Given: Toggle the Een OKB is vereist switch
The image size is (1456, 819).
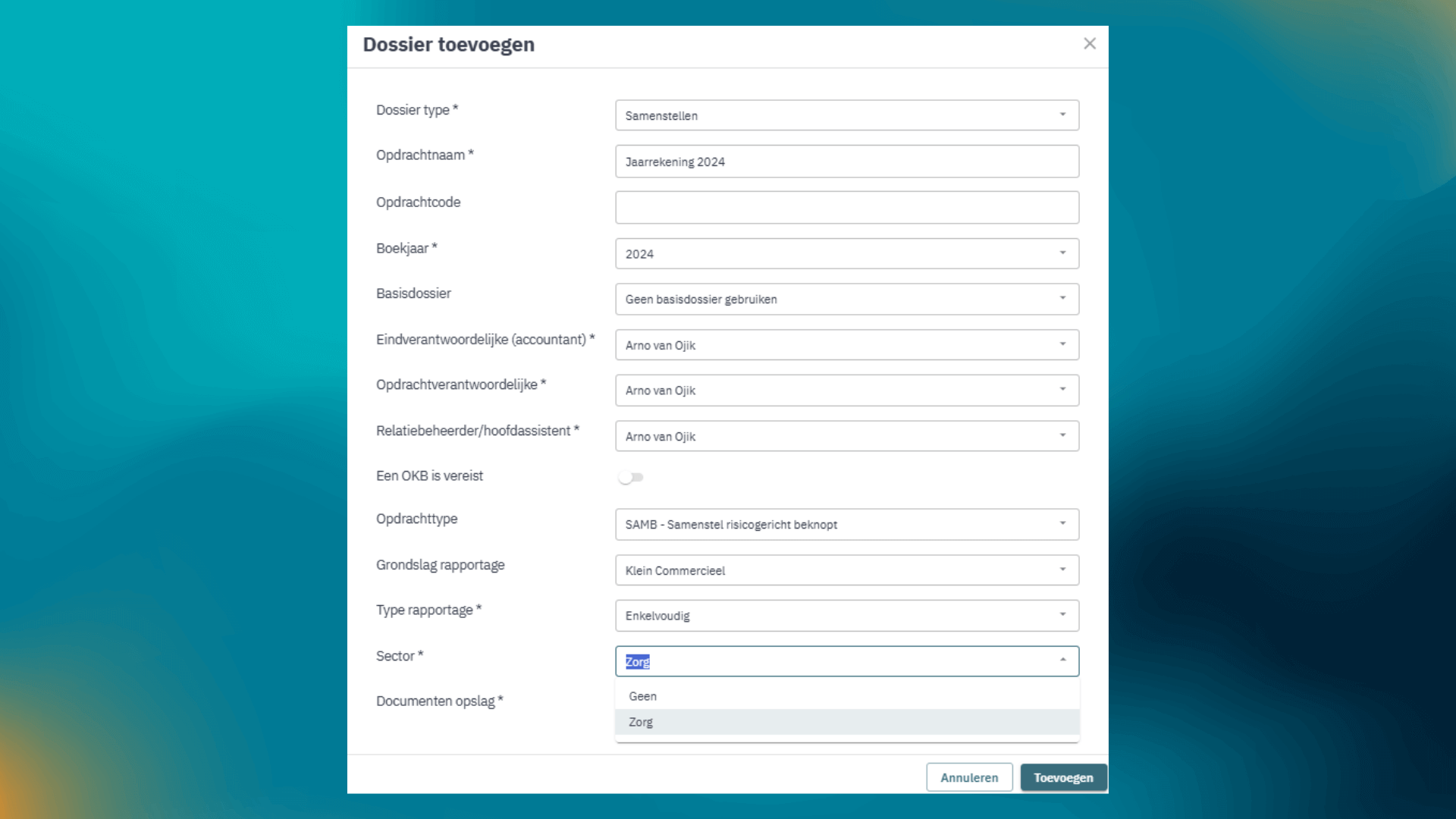Looking at the screenshot, I should [631, 477].
